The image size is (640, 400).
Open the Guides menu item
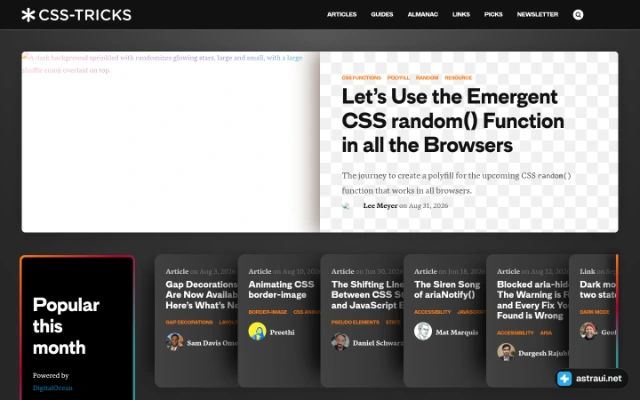click(x=382, y=14)
